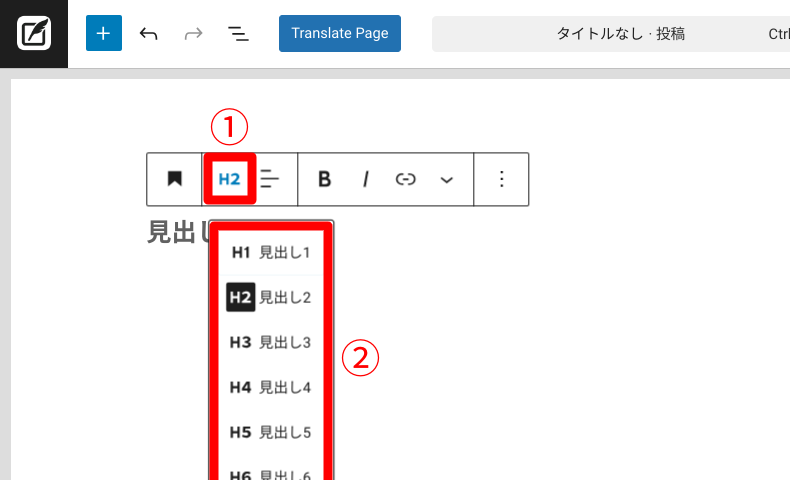The height and width of the screenshot is (480, 790).
Task: Click the Translate Page button
Action: tap(340, 33)
